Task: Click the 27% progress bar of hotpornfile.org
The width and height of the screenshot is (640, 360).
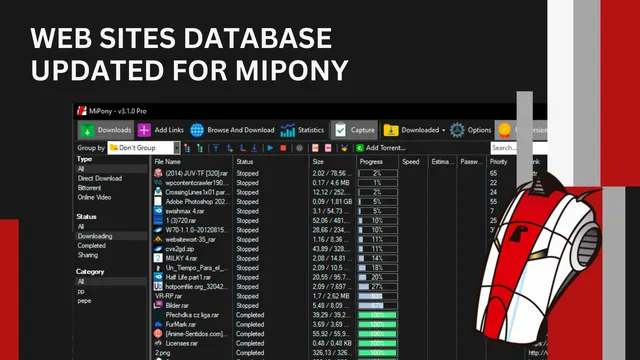Action: coord(378,287)
